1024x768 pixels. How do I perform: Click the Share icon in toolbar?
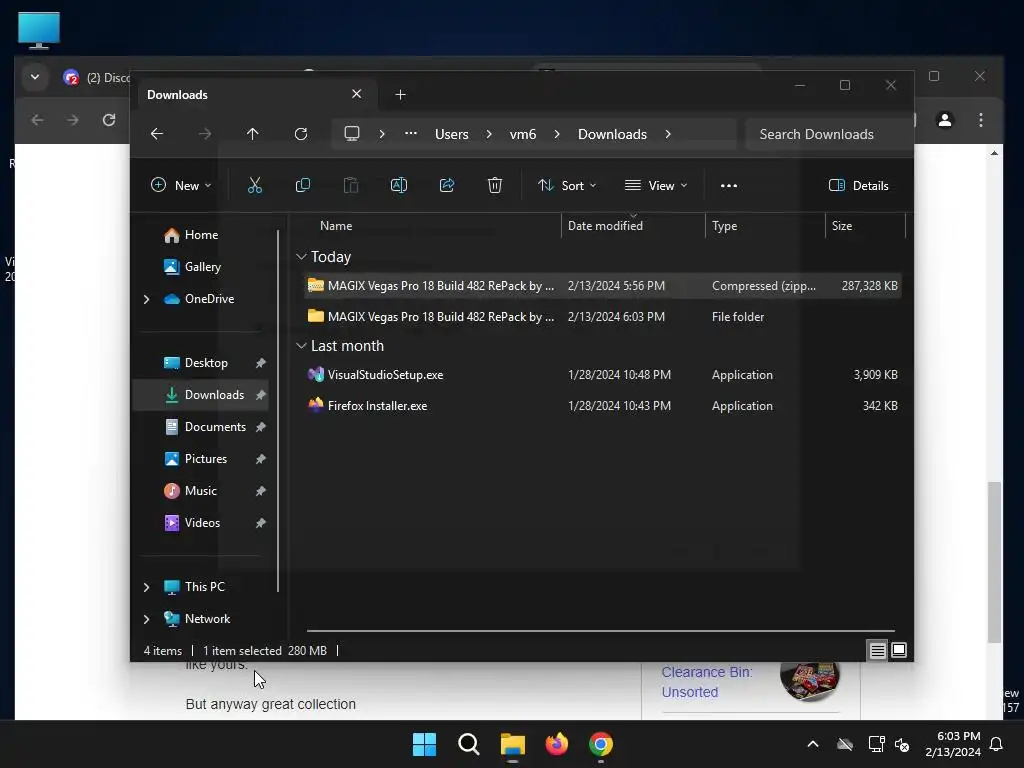447,185
